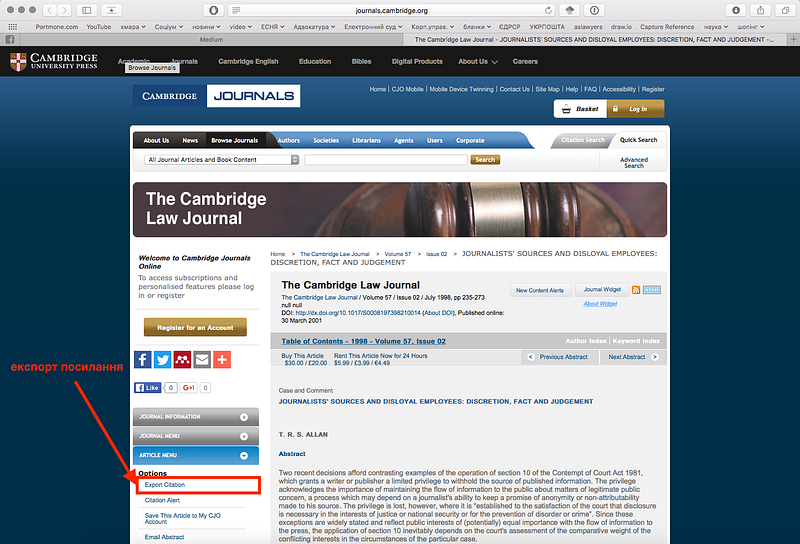Open the News nav tab
This screenshot has height=544, width=800.
[x=190, y=140]
